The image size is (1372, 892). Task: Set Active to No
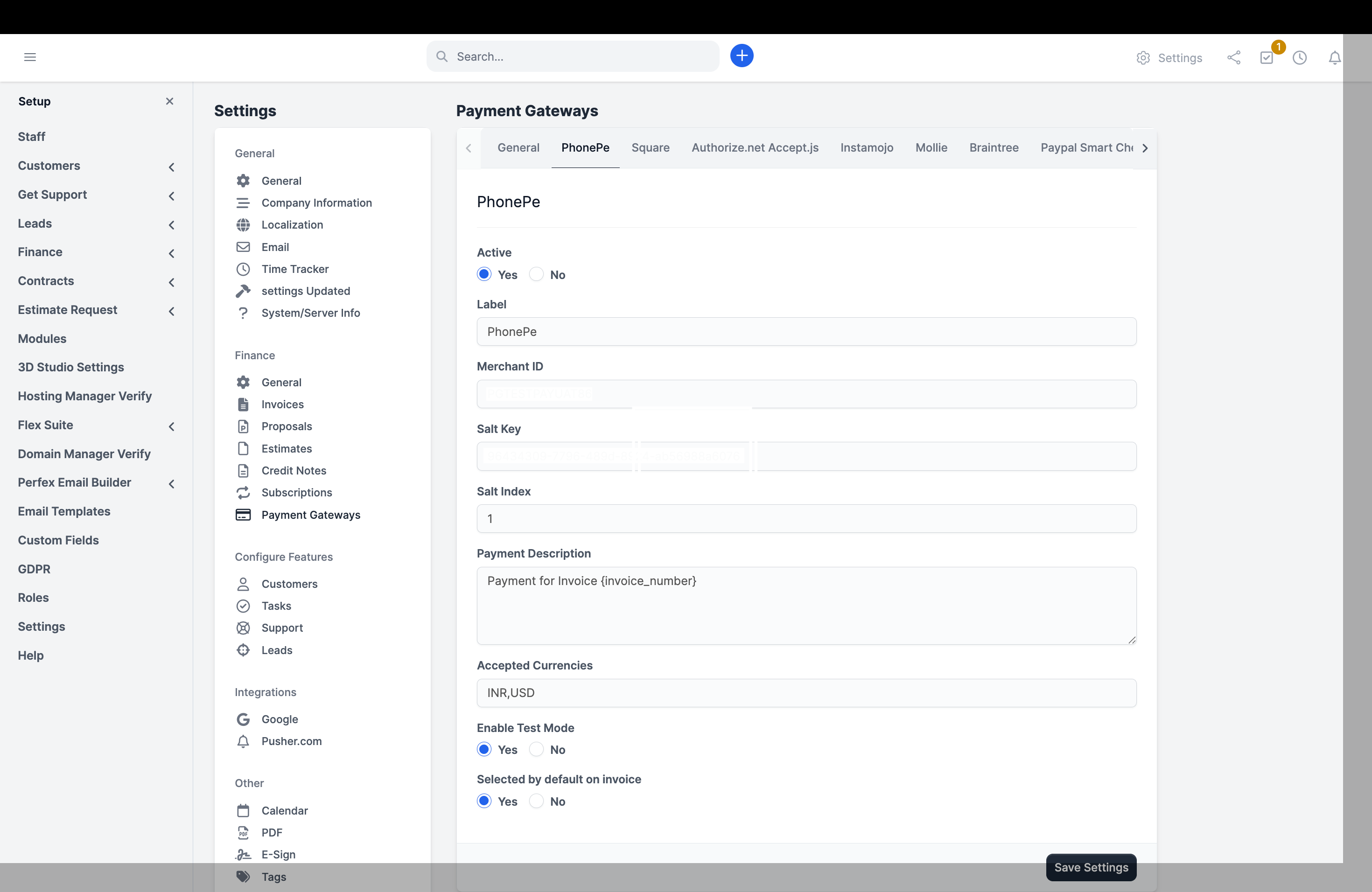tap(536, 274)
